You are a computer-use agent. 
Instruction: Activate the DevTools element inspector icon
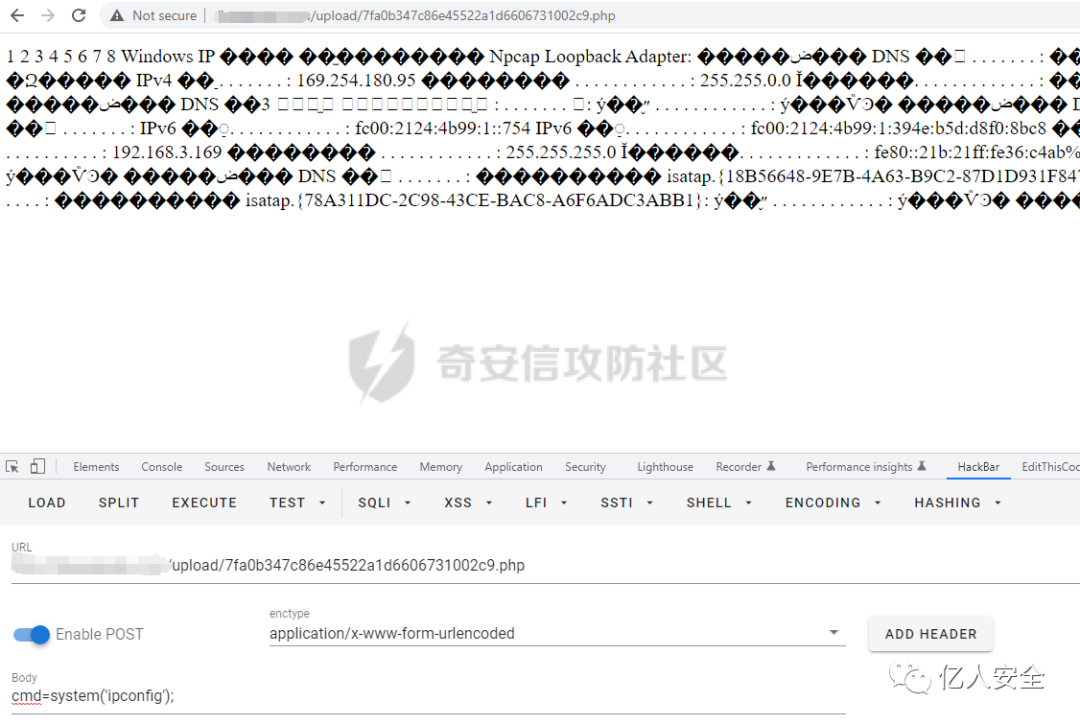pyautogui.click(x=12, y=466)
